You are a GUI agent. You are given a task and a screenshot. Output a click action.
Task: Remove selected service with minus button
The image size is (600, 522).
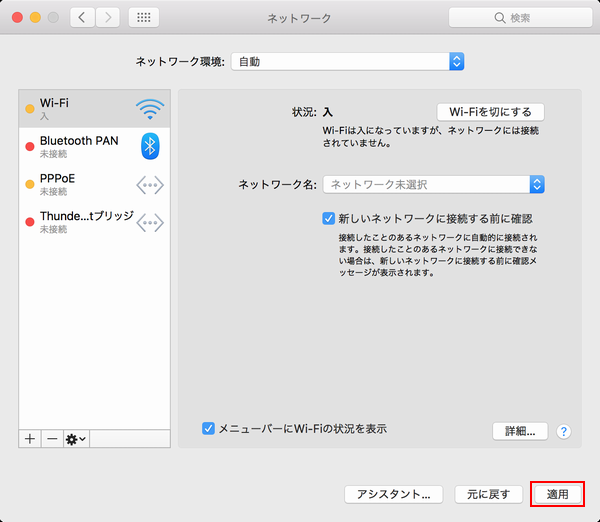tap(51, 439)
